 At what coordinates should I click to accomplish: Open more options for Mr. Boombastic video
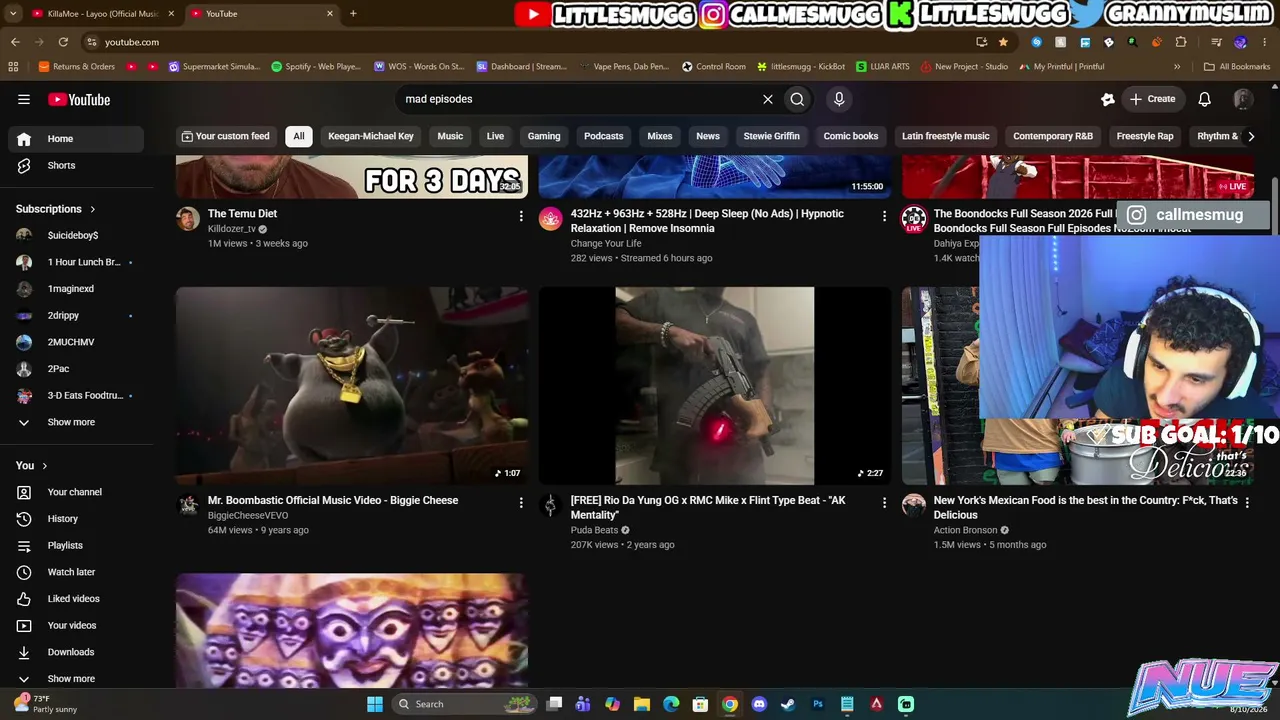pos(521,502)
